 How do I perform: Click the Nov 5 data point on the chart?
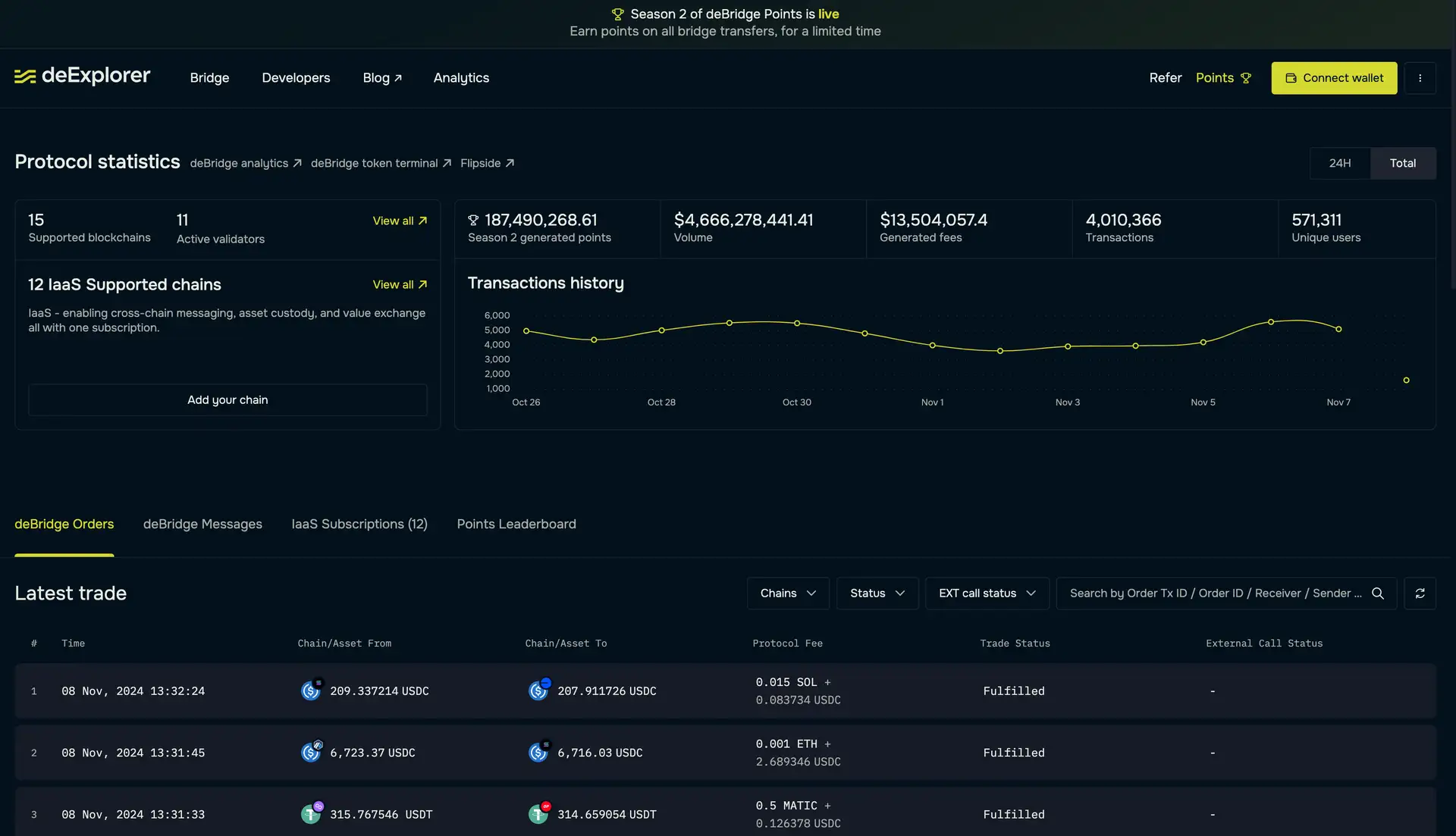1203,343
